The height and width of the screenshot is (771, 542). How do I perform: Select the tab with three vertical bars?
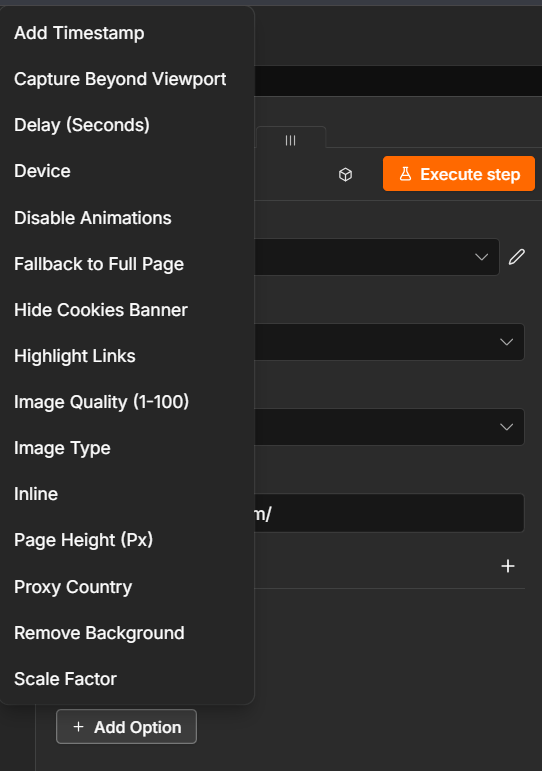[291, 140]
